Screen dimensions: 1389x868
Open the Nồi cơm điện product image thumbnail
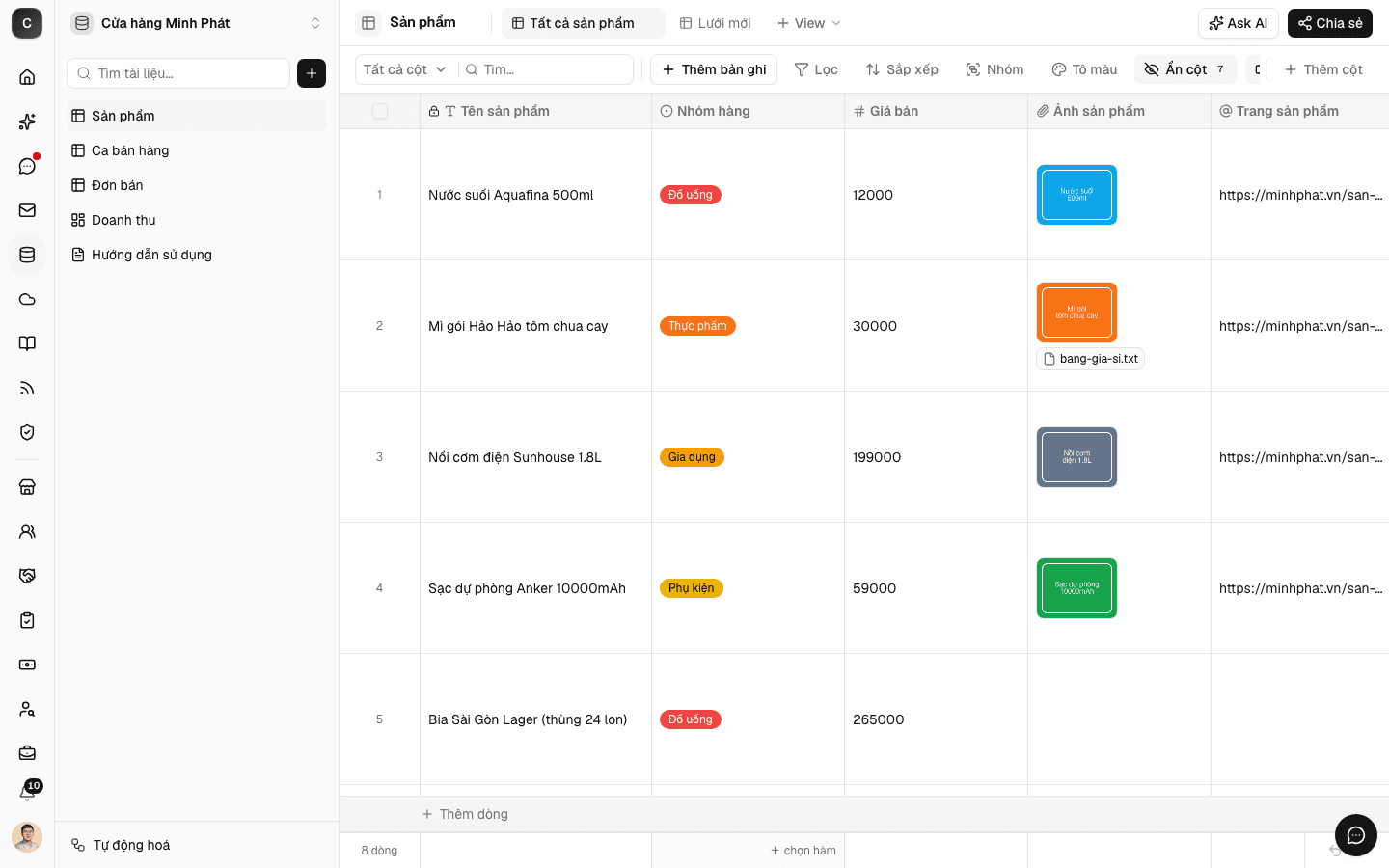(1076, 457)
